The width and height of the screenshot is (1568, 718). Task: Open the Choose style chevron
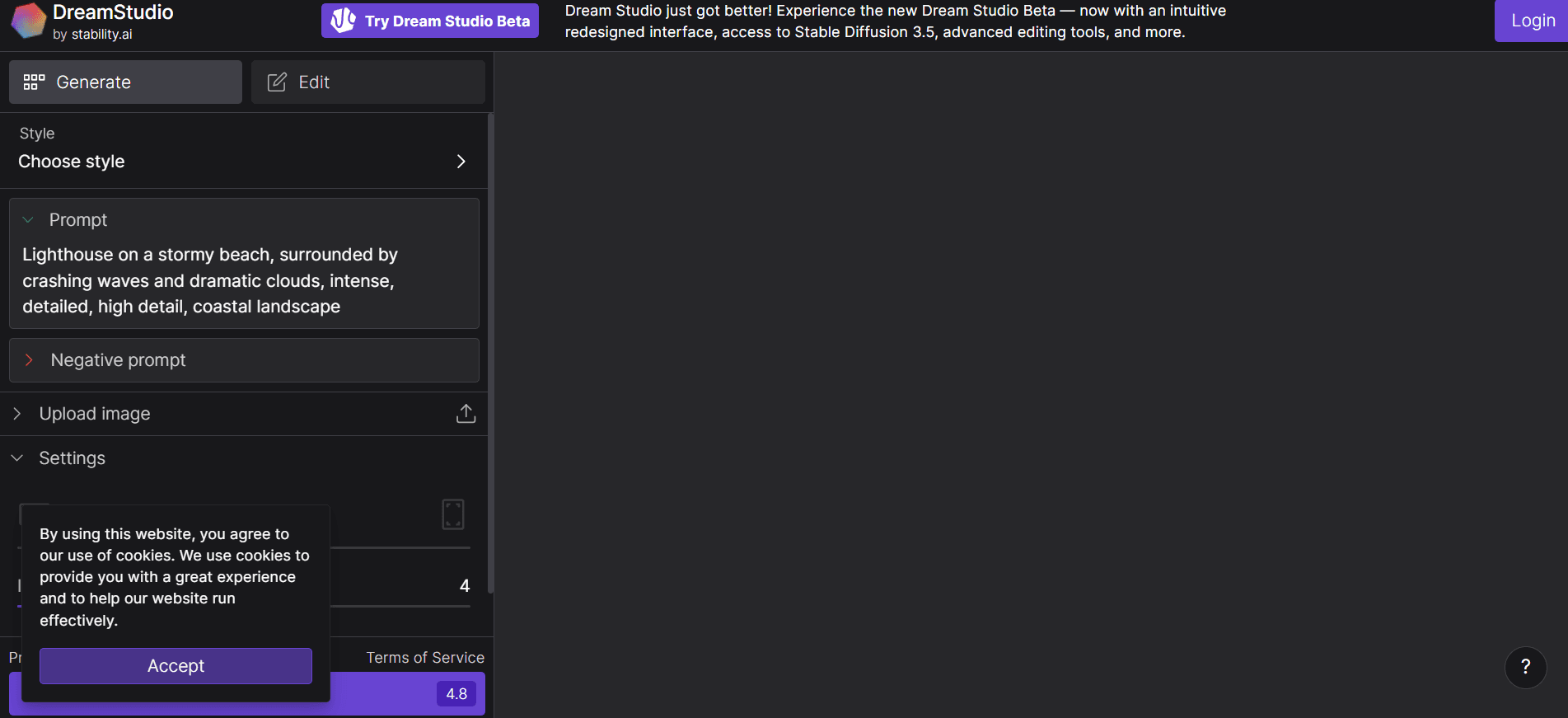coord(461,162)
